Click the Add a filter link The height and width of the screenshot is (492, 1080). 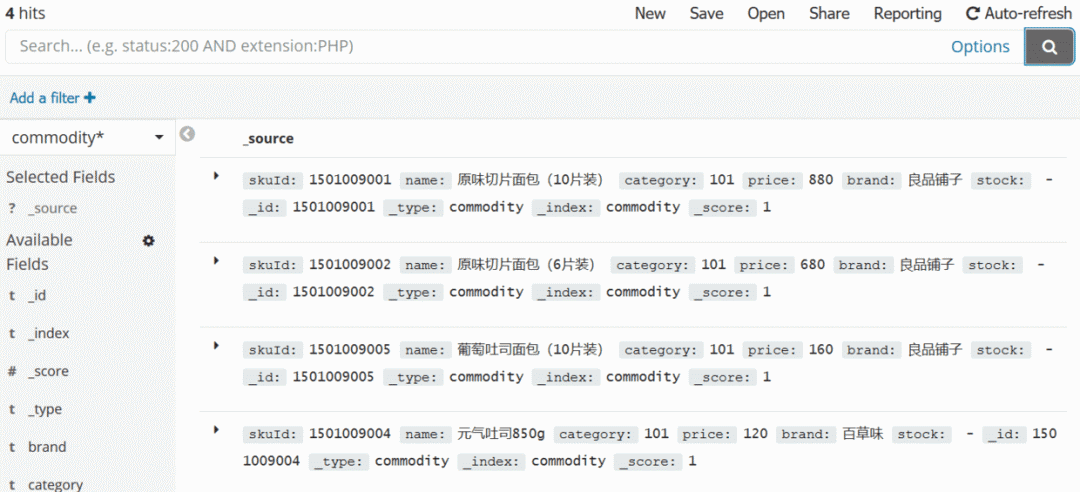coord(45,99)
